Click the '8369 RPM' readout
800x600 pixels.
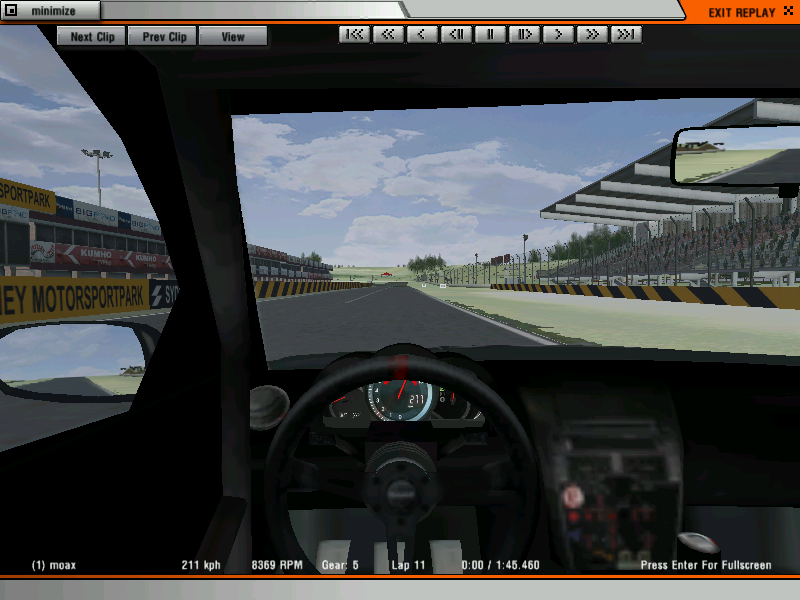277,565
